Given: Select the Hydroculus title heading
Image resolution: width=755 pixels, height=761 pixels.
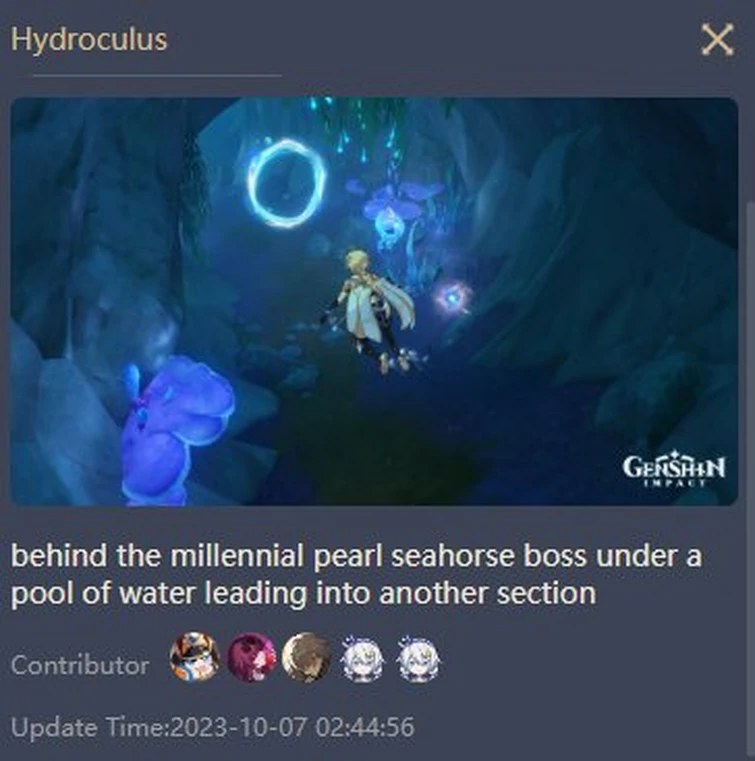Looking at the screenshot, I should (89, 39).
